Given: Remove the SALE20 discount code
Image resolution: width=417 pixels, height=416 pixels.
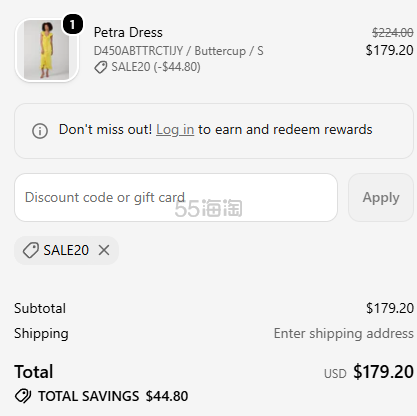Looking at the screenshot, I should click(104, 250).
